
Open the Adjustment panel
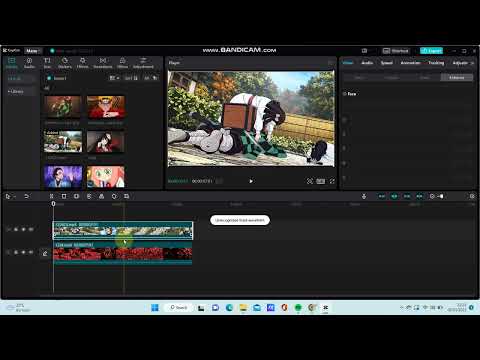143,62
